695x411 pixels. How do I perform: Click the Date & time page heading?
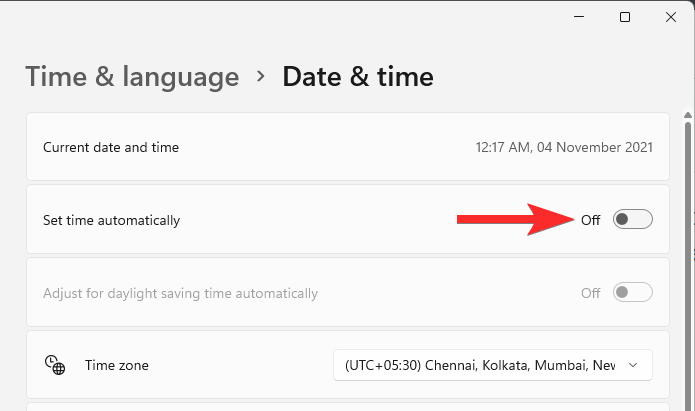point(358,77)
